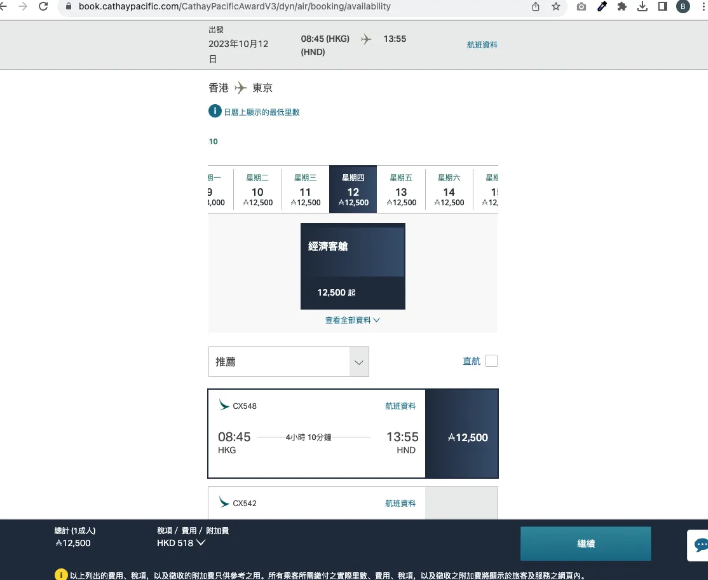Open the browser downloads icon
The height and width of the screenshot is (580, 708).
tap(642, 6)
